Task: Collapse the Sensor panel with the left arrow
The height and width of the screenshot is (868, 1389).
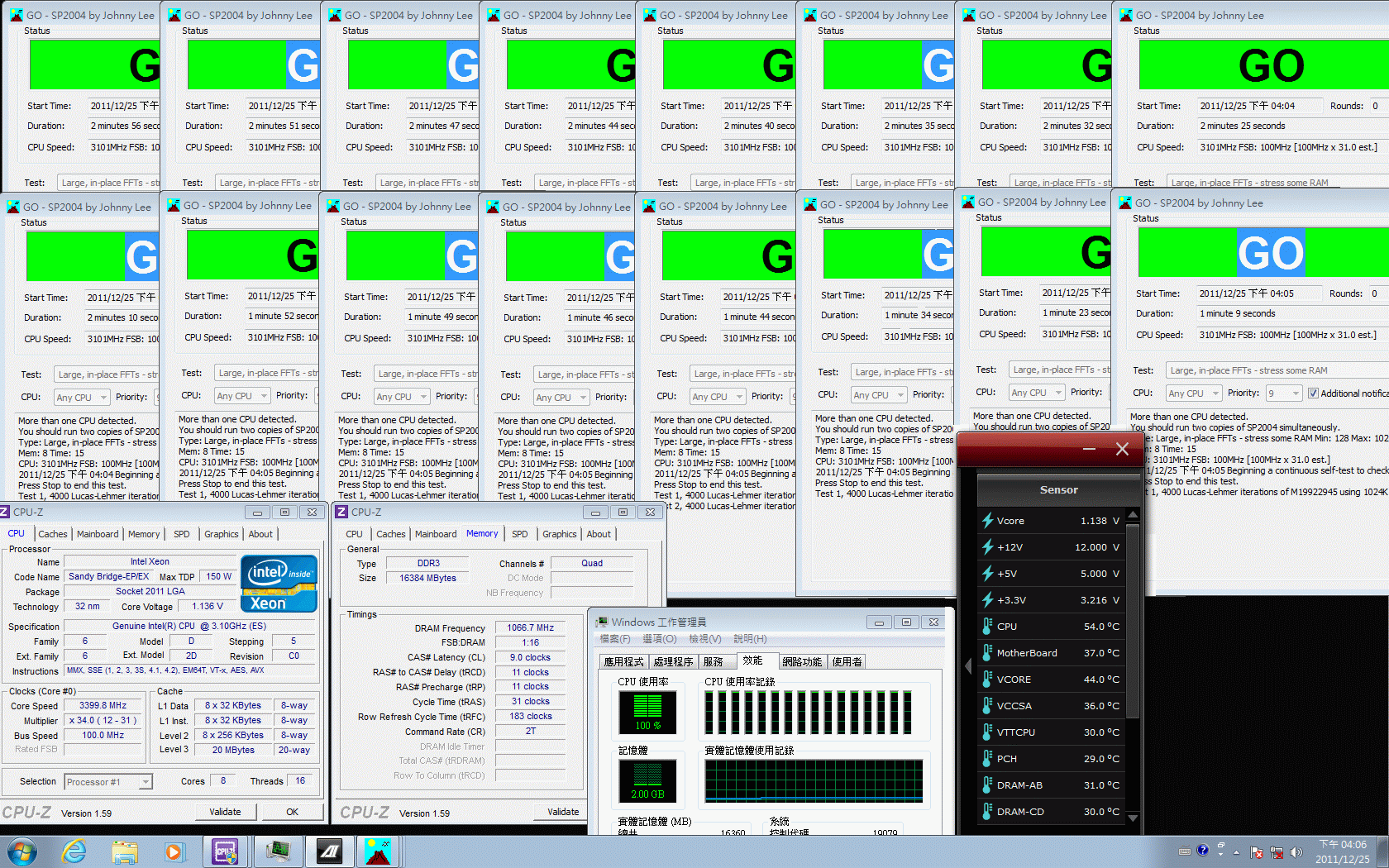Action: point(968,665)
